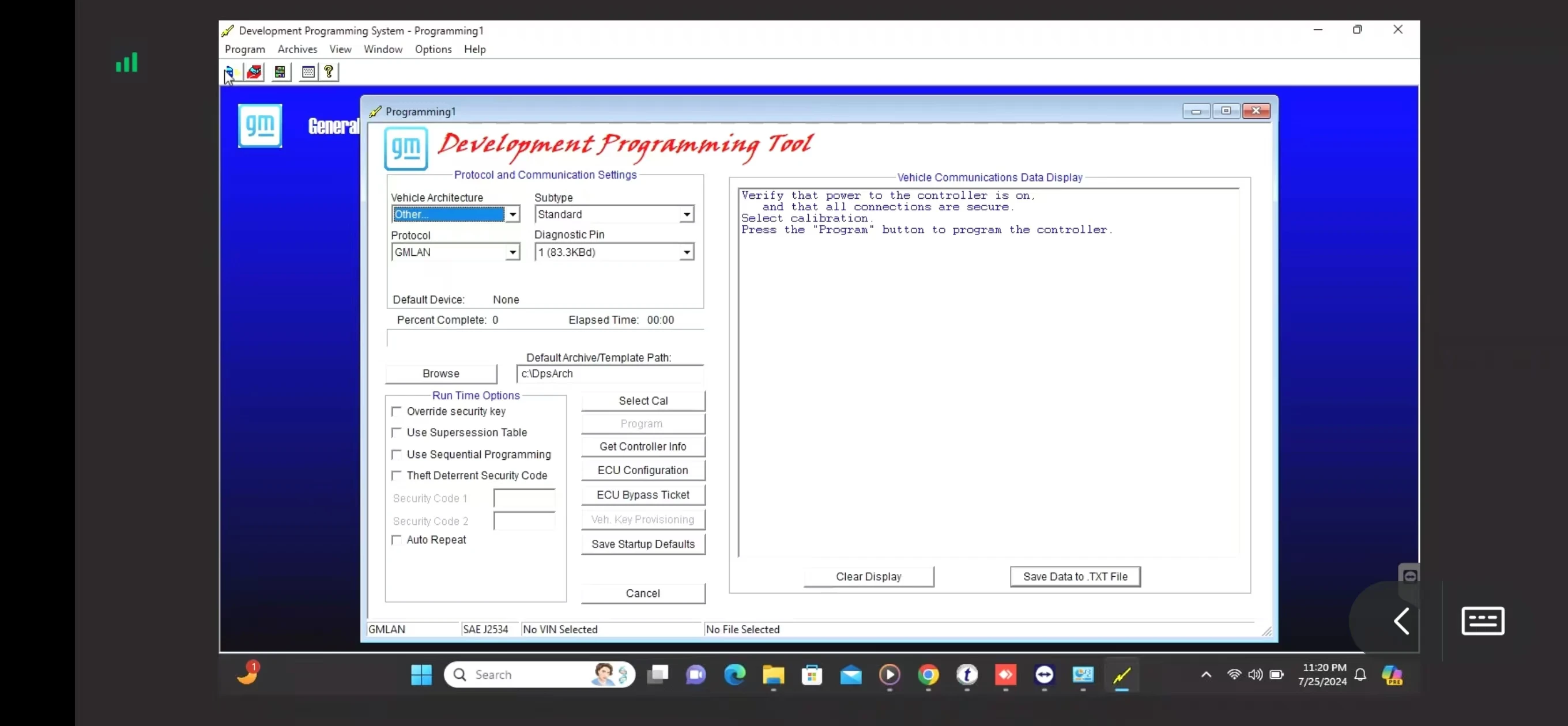
Task: Click "No VIN Selected" in status bar
Action: [560, 630]
